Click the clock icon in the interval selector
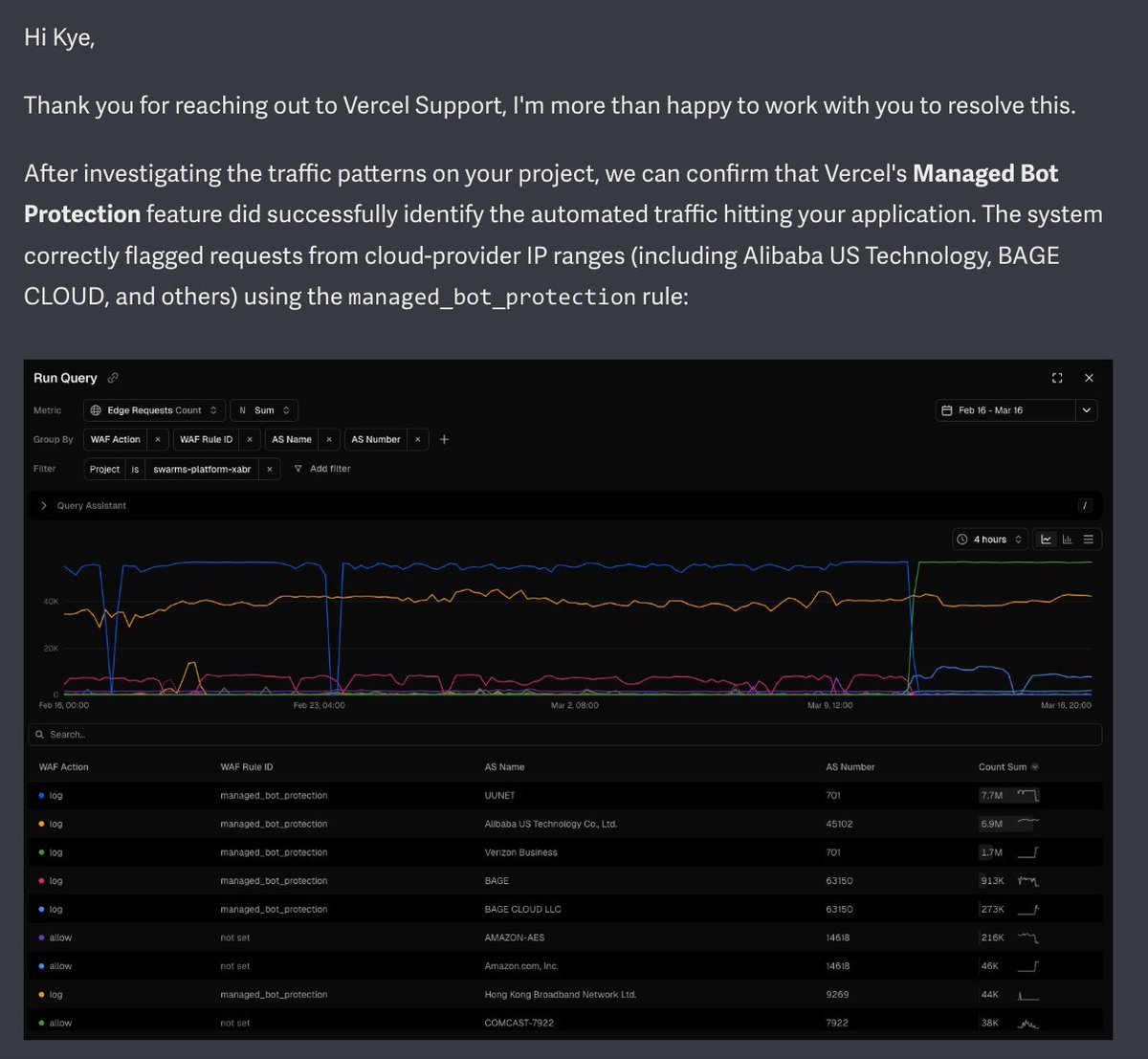Viewport: 1148px width, 1059px height. pos(962,540)
